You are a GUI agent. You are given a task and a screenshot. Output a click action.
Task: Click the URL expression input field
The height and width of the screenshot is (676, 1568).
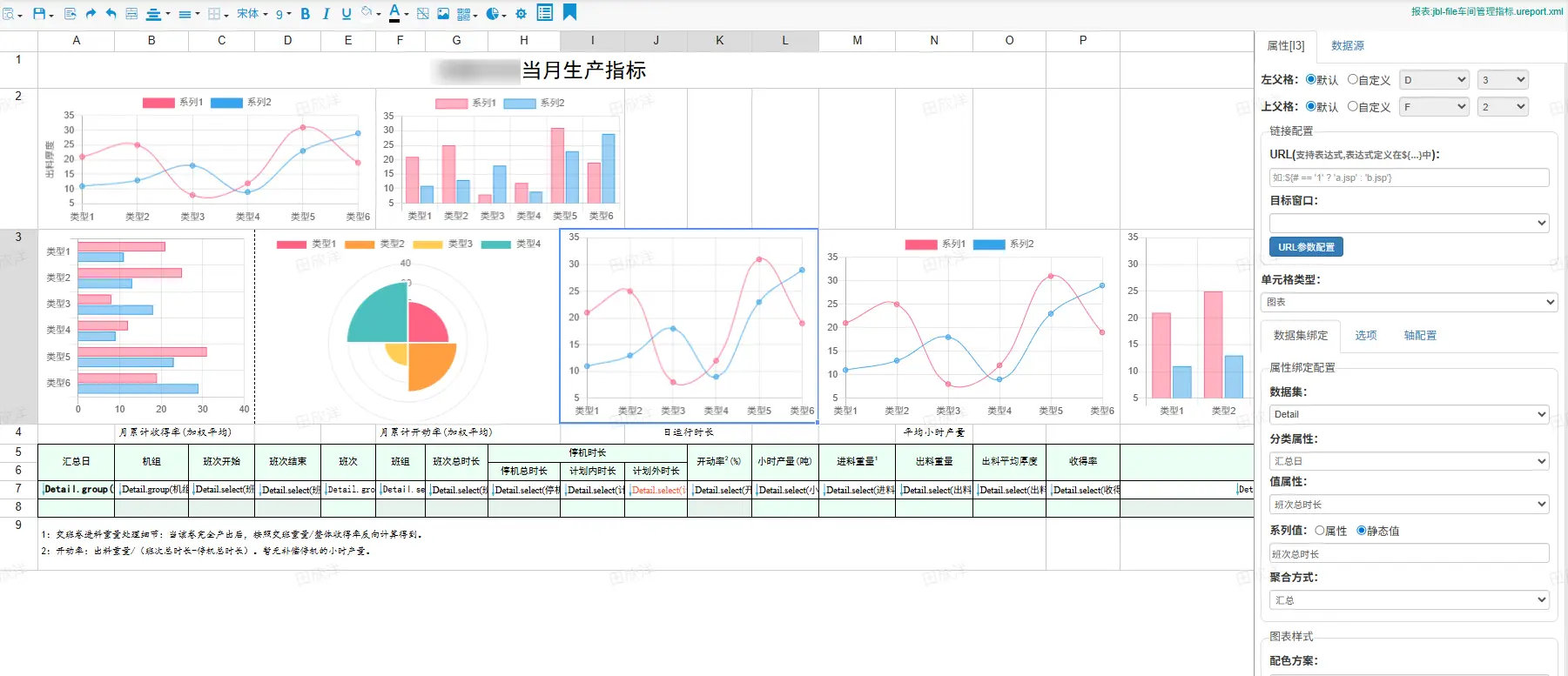pyautogui.click(x=1408, y=177)
